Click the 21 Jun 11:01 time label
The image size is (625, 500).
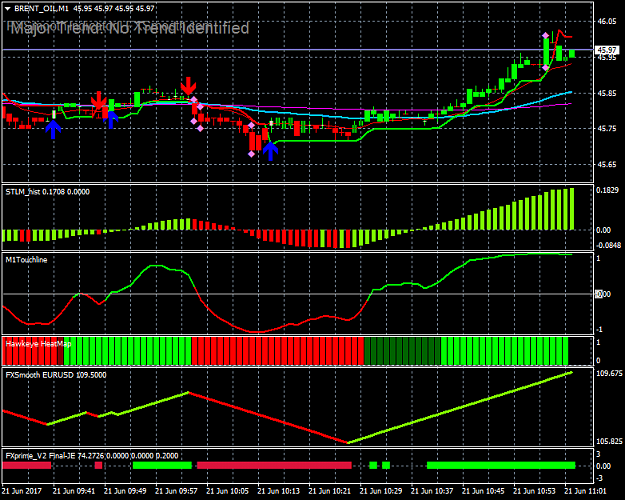pyautogui.click(x=585, y=491)
